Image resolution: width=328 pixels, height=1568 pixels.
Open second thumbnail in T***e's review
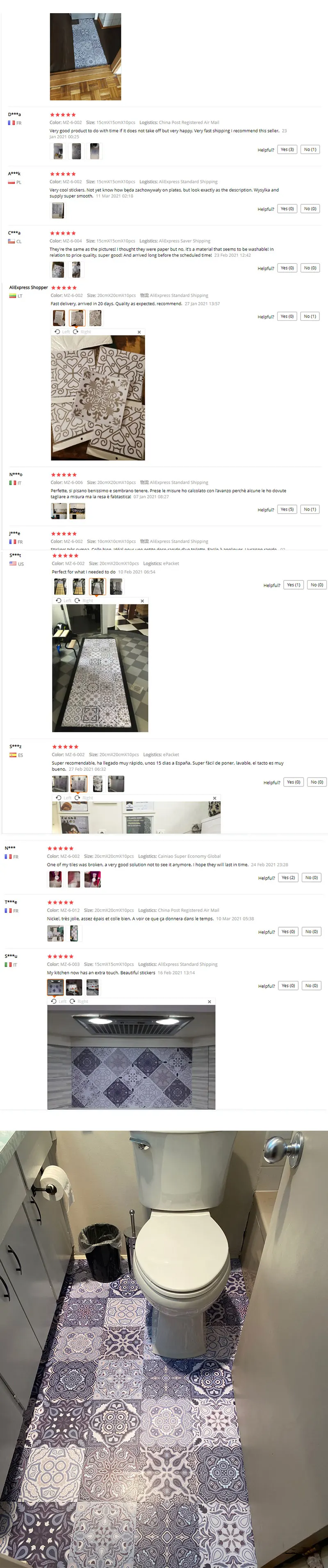74,933
